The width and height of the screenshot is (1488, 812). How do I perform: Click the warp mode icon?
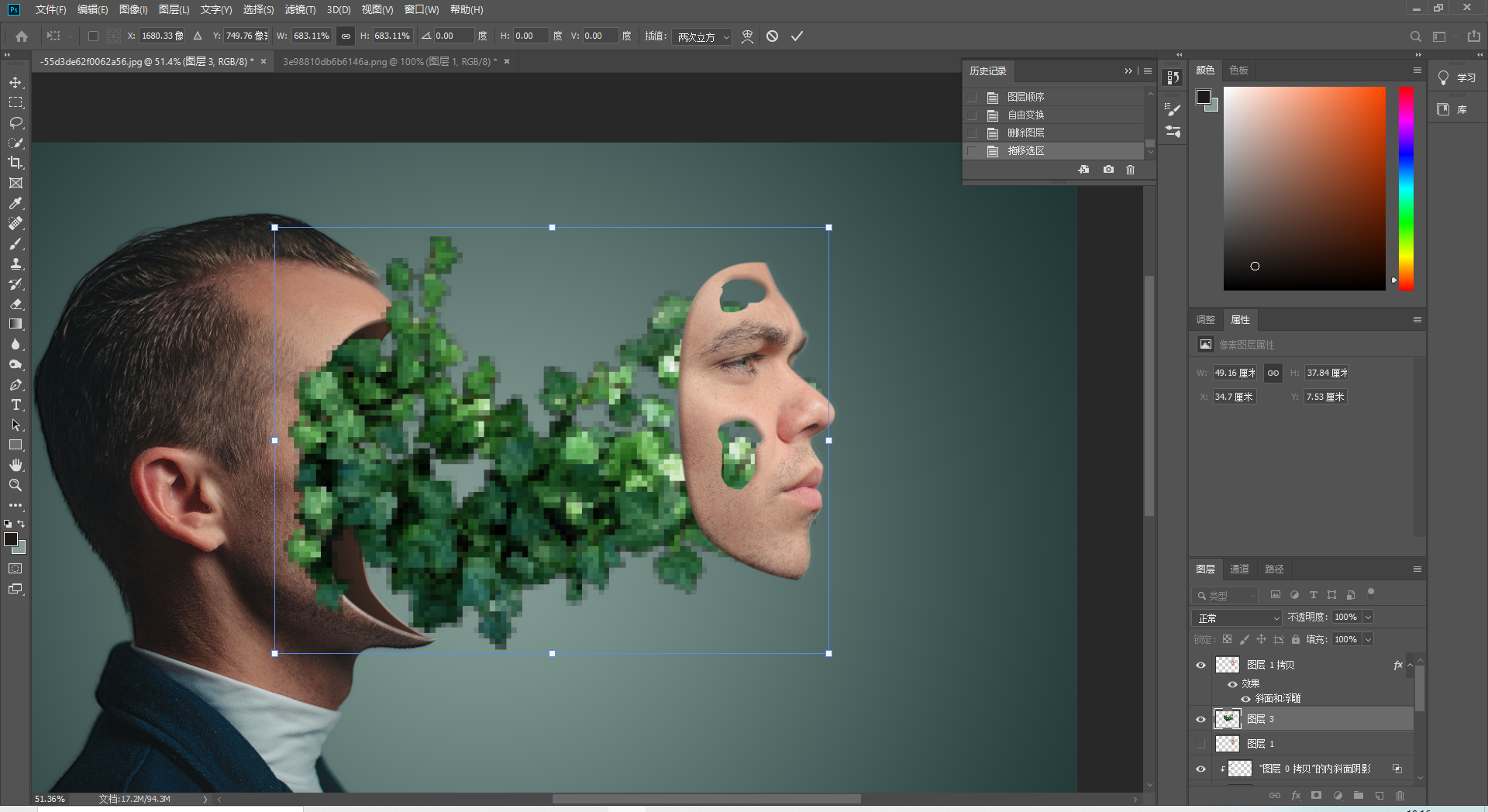pyautogui.click(x=747, y=36)
